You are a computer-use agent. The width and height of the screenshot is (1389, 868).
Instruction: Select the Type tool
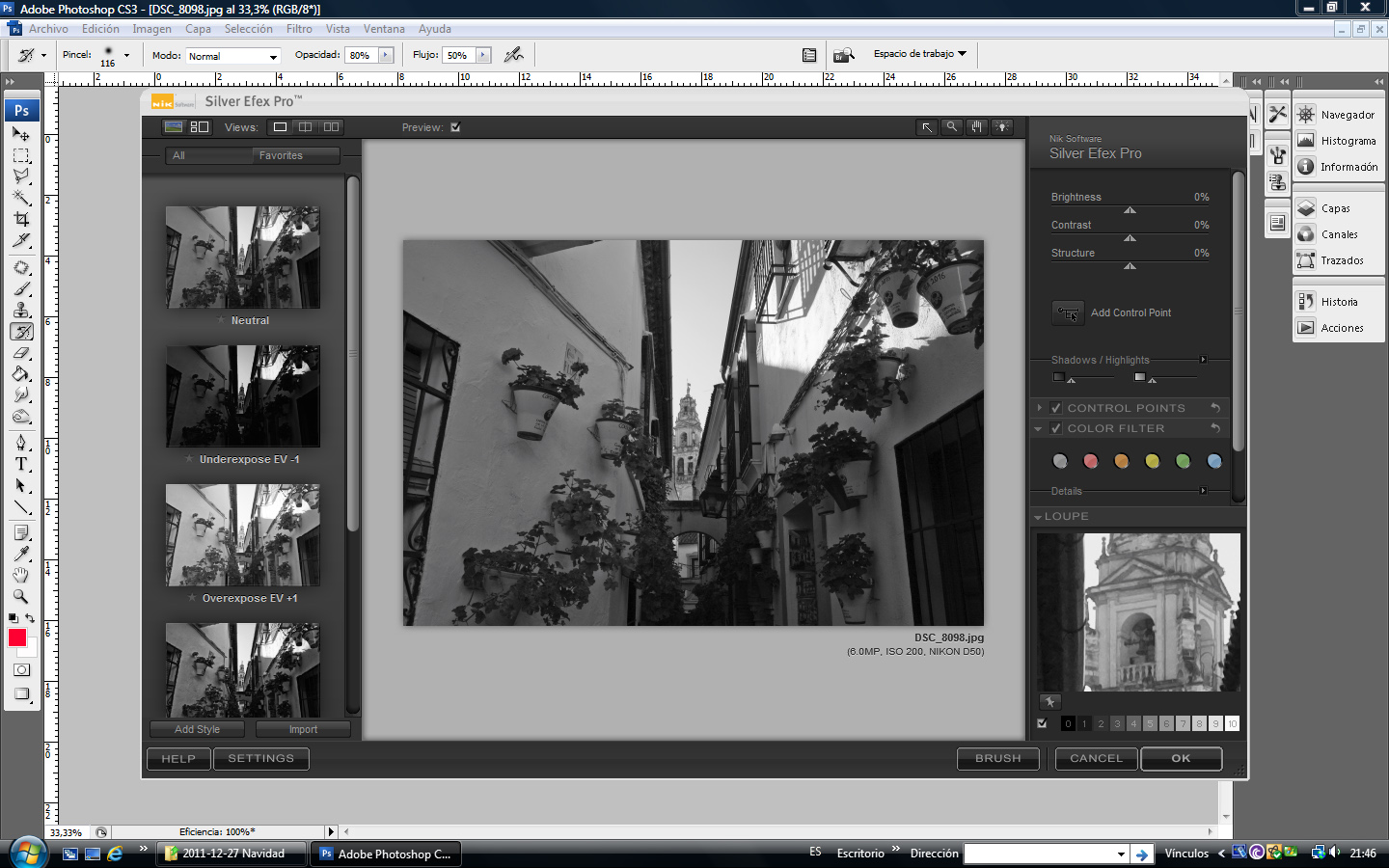(x=21, y=464)
